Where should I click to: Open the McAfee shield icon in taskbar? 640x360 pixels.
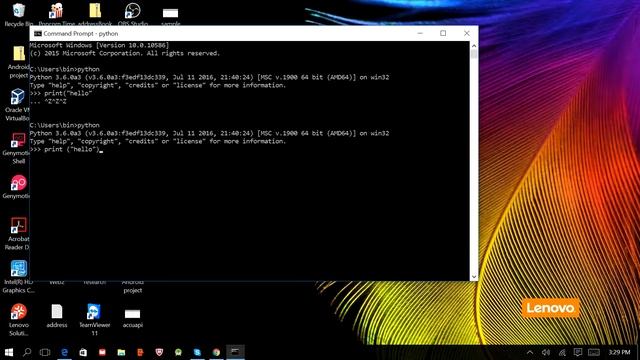[x=159, y=352]
